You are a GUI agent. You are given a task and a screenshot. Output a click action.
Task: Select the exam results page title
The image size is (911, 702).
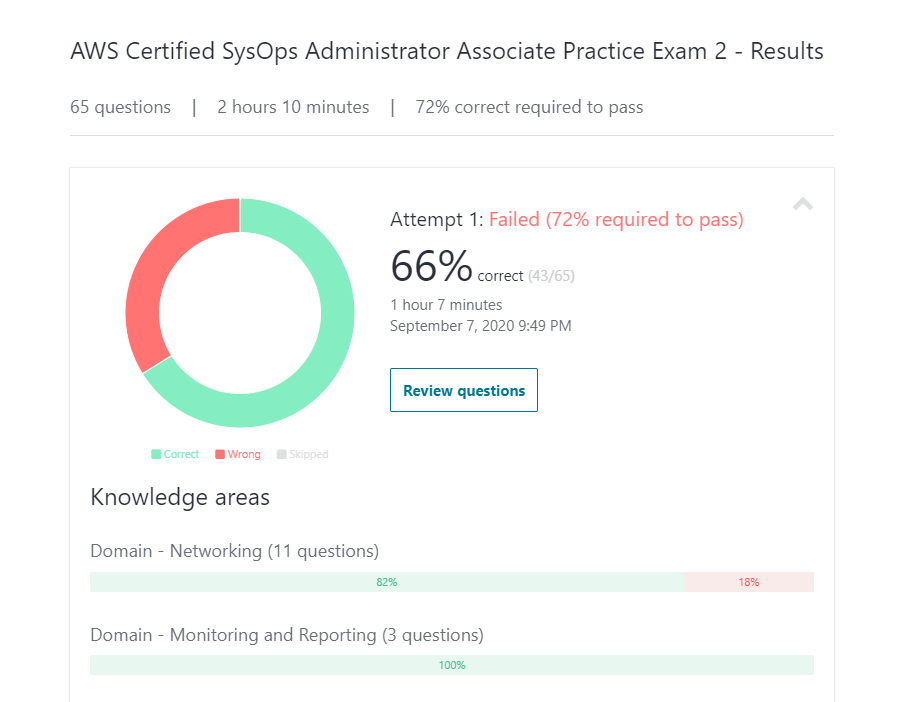click(x=447, y=51)
